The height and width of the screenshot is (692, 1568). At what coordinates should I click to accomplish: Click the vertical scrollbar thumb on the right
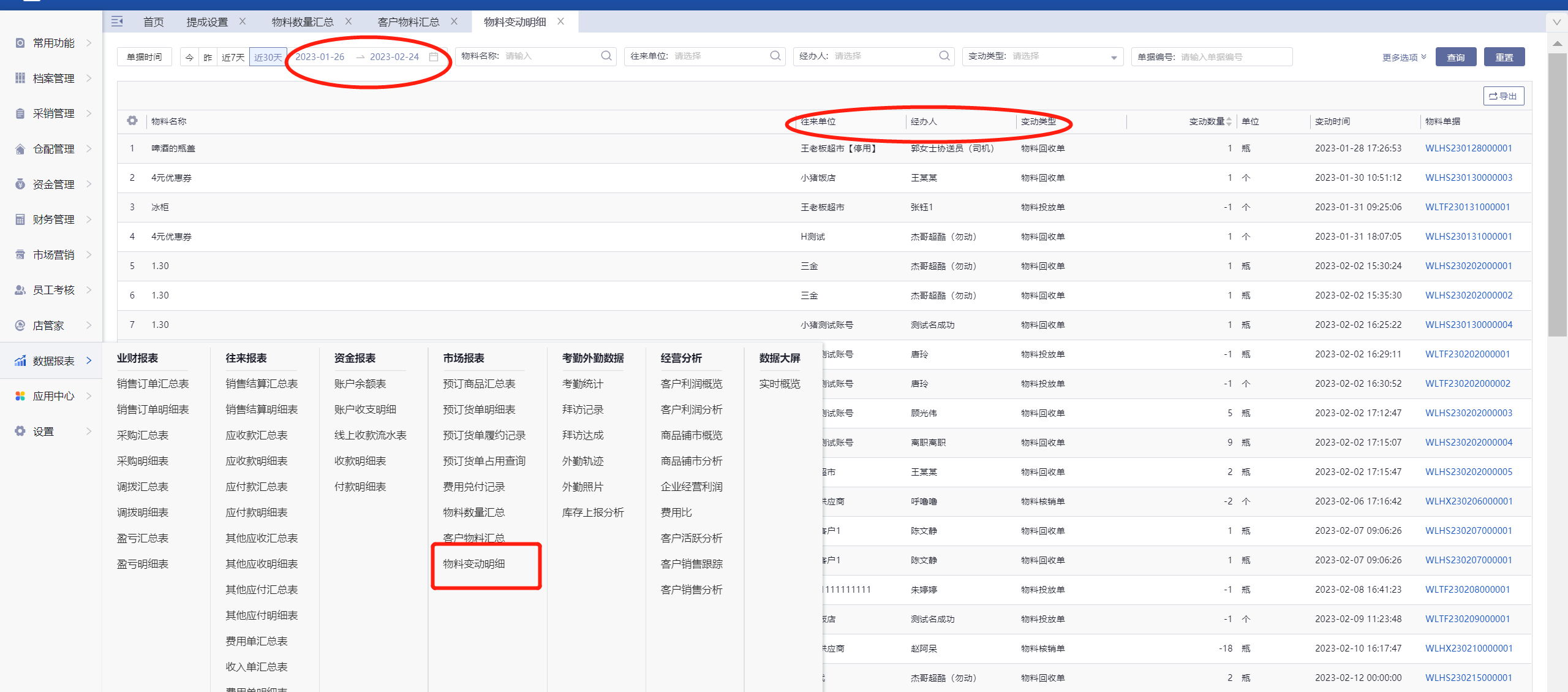tap(1557, 195)
